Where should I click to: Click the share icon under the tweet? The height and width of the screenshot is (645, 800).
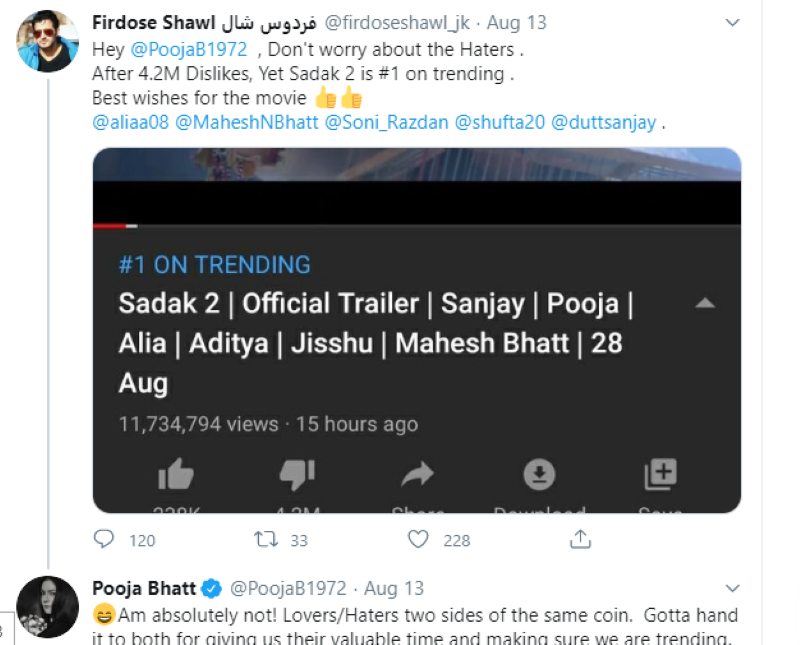click(580, 539)
